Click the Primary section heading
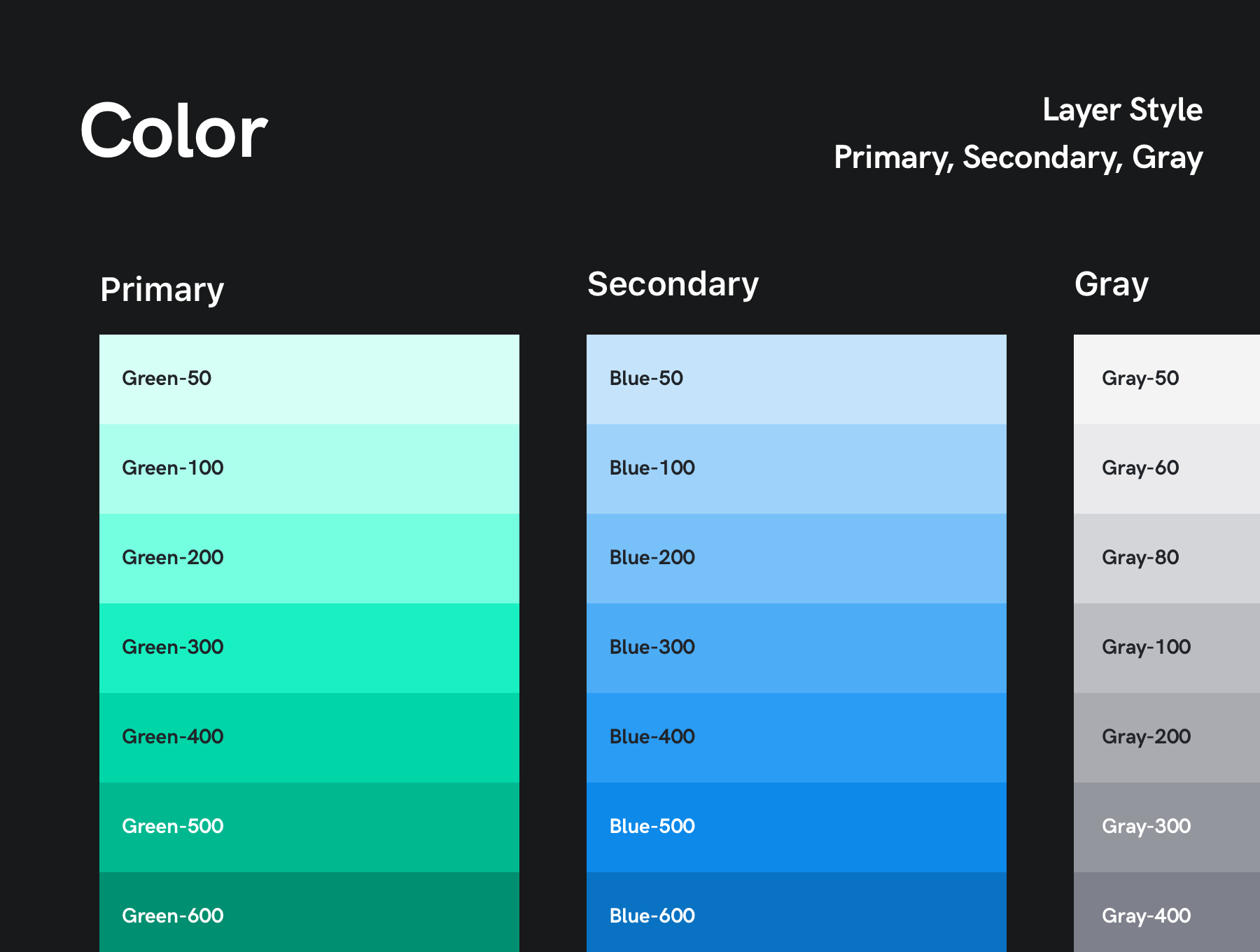Screen dimensions: 1260x952 coord(162,290)
